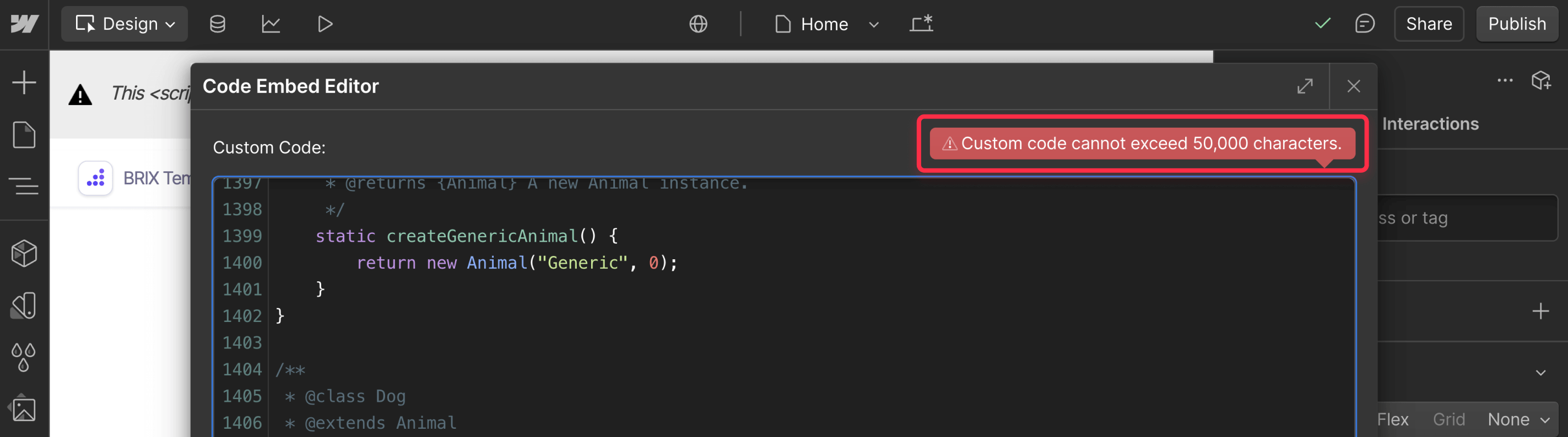
Task: Open the analytics chart icon
Action: 271,24
